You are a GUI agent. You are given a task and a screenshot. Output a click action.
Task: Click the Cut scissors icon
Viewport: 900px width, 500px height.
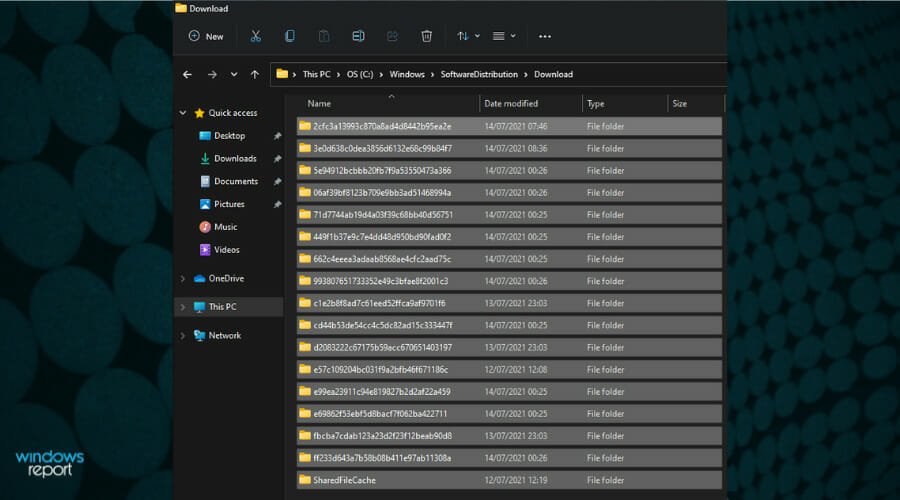coord(255,36)
